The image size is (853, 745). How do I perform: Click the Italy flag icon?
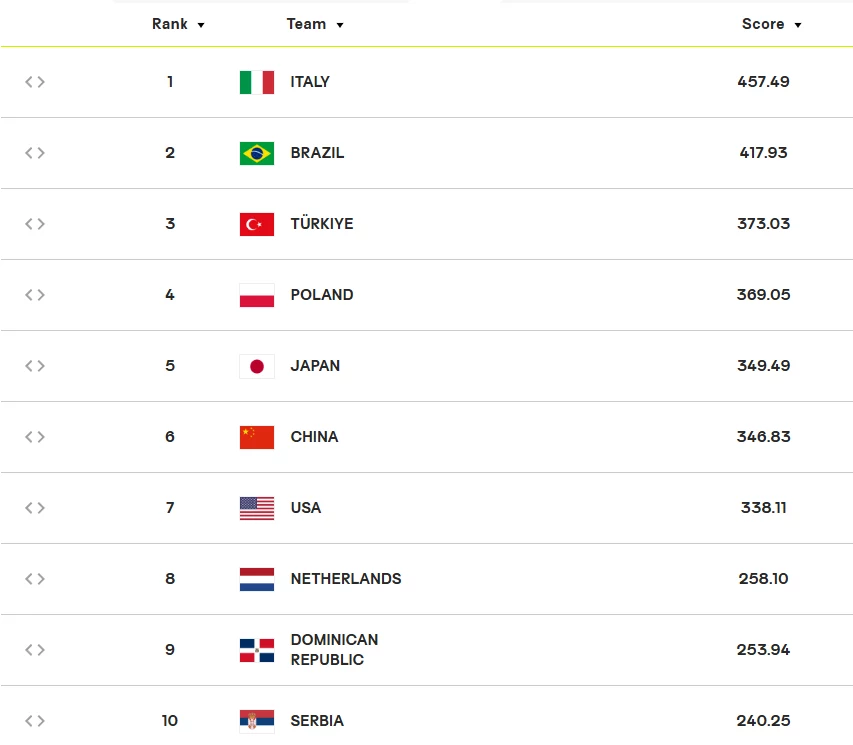coord(257,82)
